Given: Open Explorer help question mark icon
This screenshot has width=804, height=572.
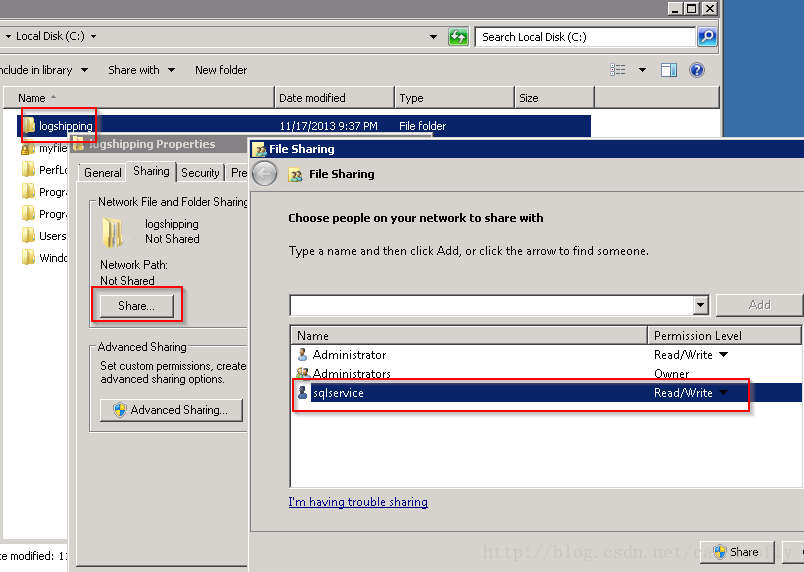Looking at the screenshot, I should [x=696, y=70].
